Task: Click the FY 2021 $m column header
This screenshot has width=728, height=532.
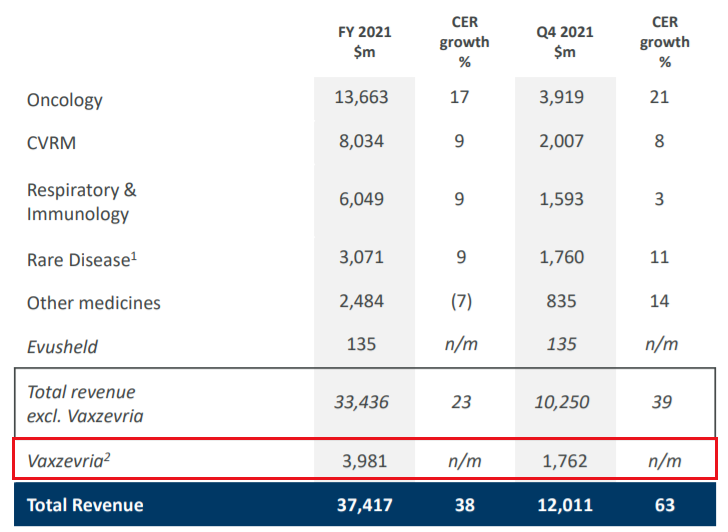Action: point(364,42)
